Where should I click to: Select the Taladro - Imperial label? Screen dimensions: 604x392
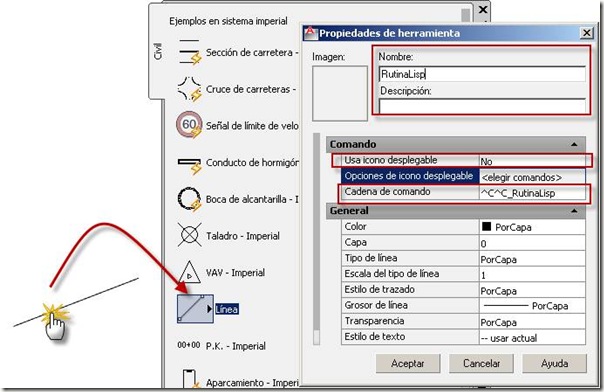pyautogui.click(x=243, y=236)
